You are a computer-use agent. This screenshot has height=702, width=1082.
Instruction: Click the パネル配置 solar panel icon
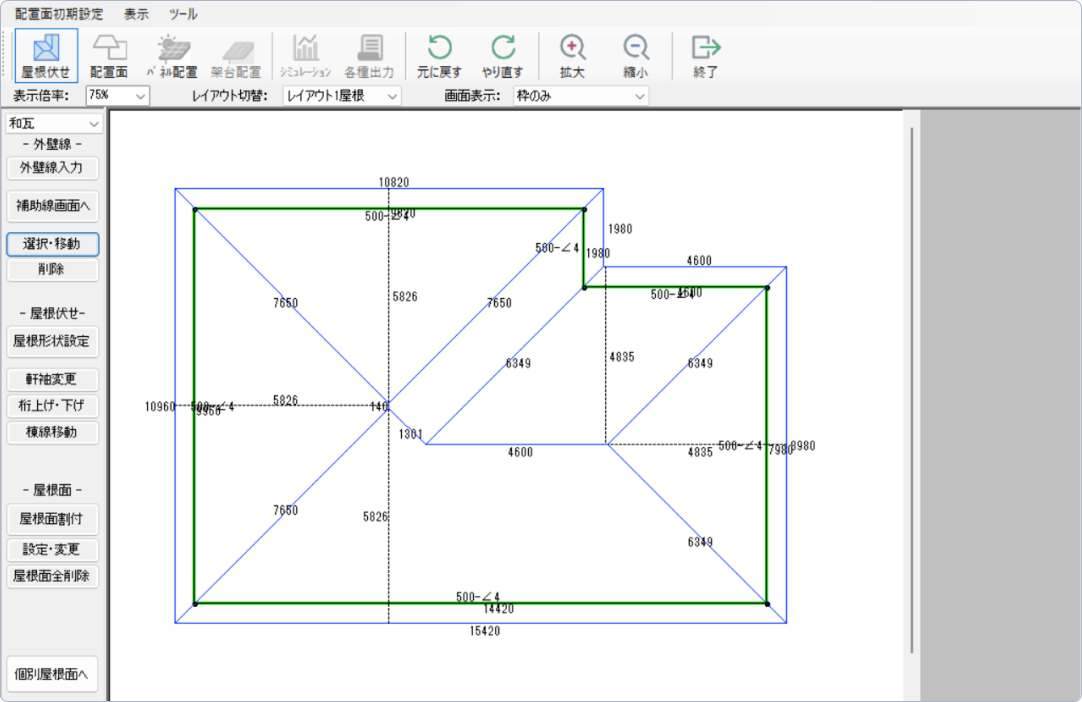tap(172, 56)
